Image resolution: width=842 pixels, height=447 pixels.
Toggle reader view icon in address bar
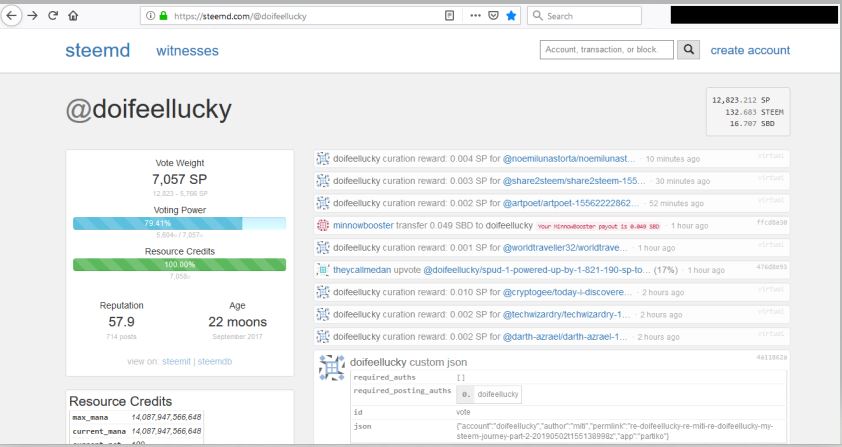(x=449, y=16)
